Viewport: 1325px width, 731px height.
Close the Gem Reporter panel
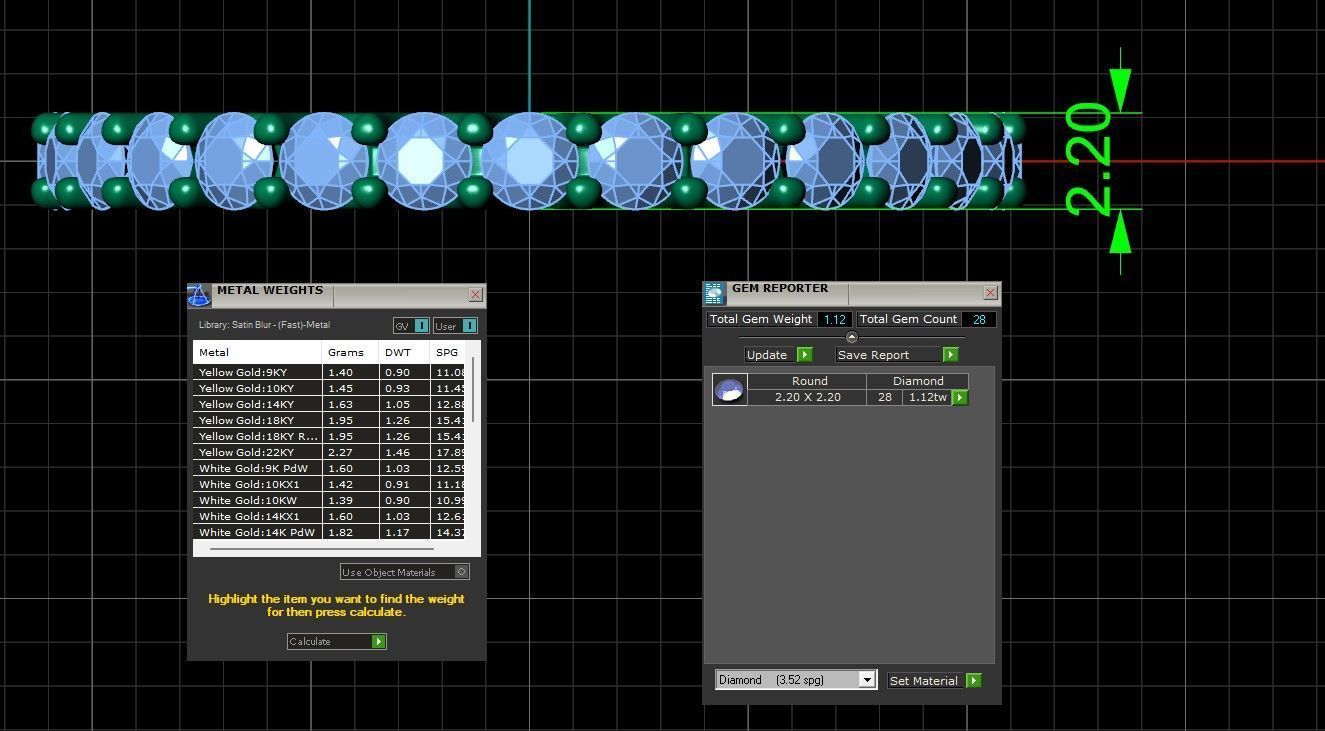[x=991, y=293]
